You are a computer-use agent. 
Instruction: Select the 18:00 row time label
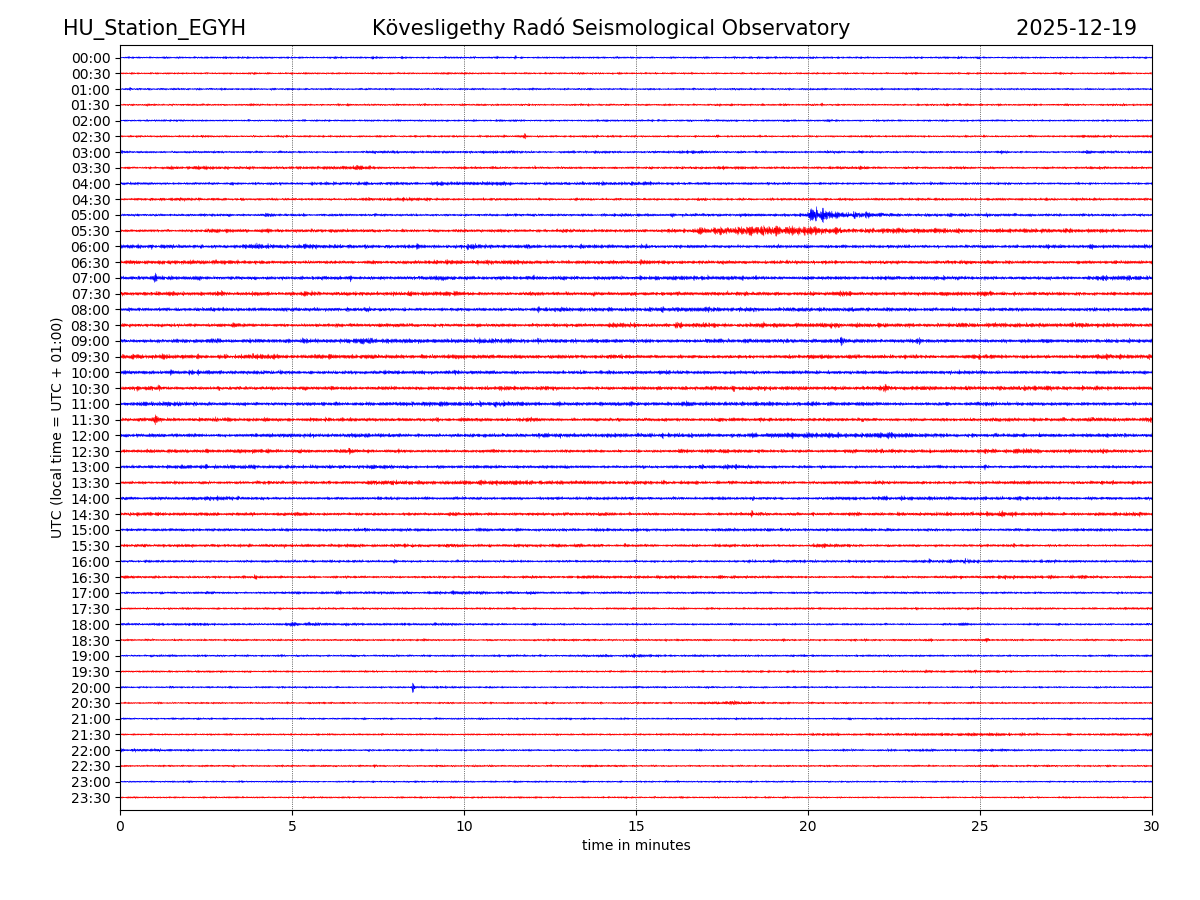[x=91, y=625]
